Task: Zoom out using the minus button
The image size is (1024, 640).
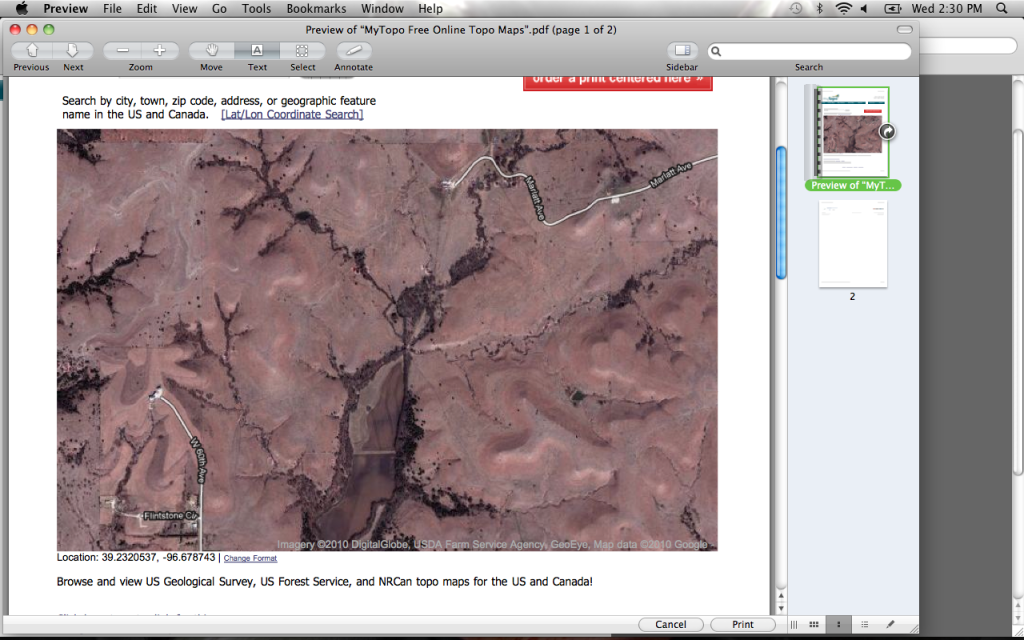Action: click(122, 50)
